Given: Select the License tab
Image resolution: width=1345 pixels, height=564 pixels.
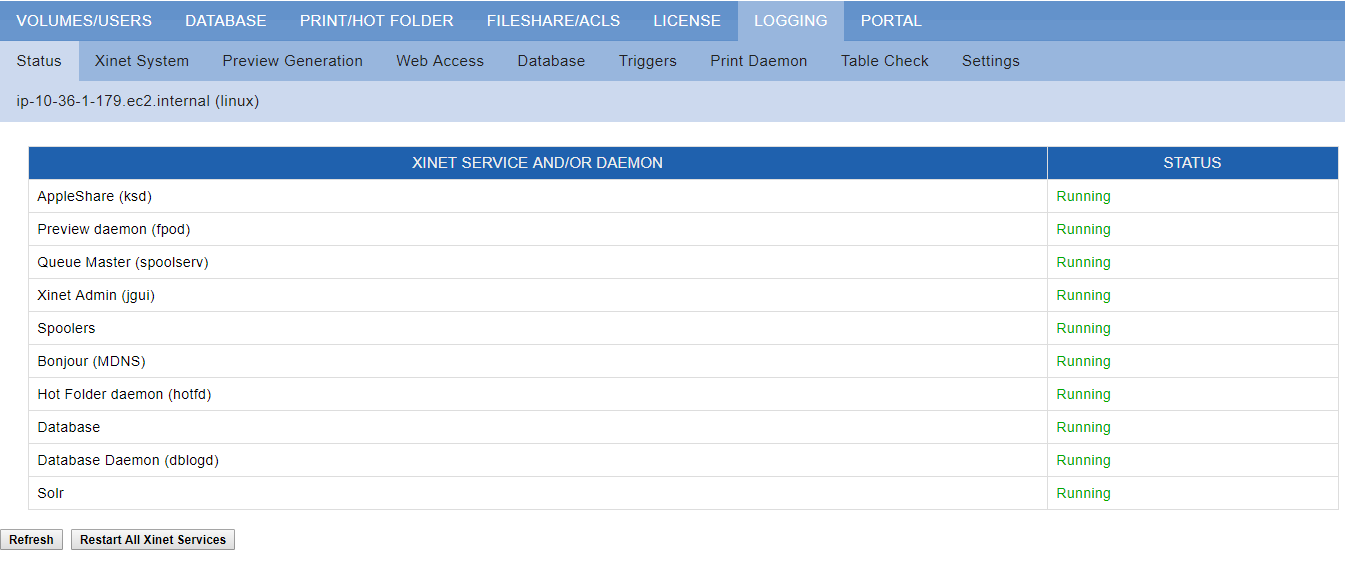Looking at the screenshot, I should click(x=687, y=21).
